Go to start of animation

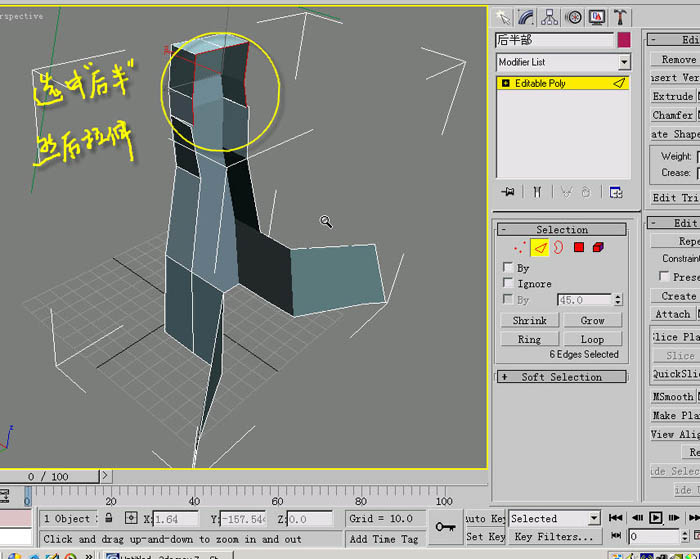[616, 518]
